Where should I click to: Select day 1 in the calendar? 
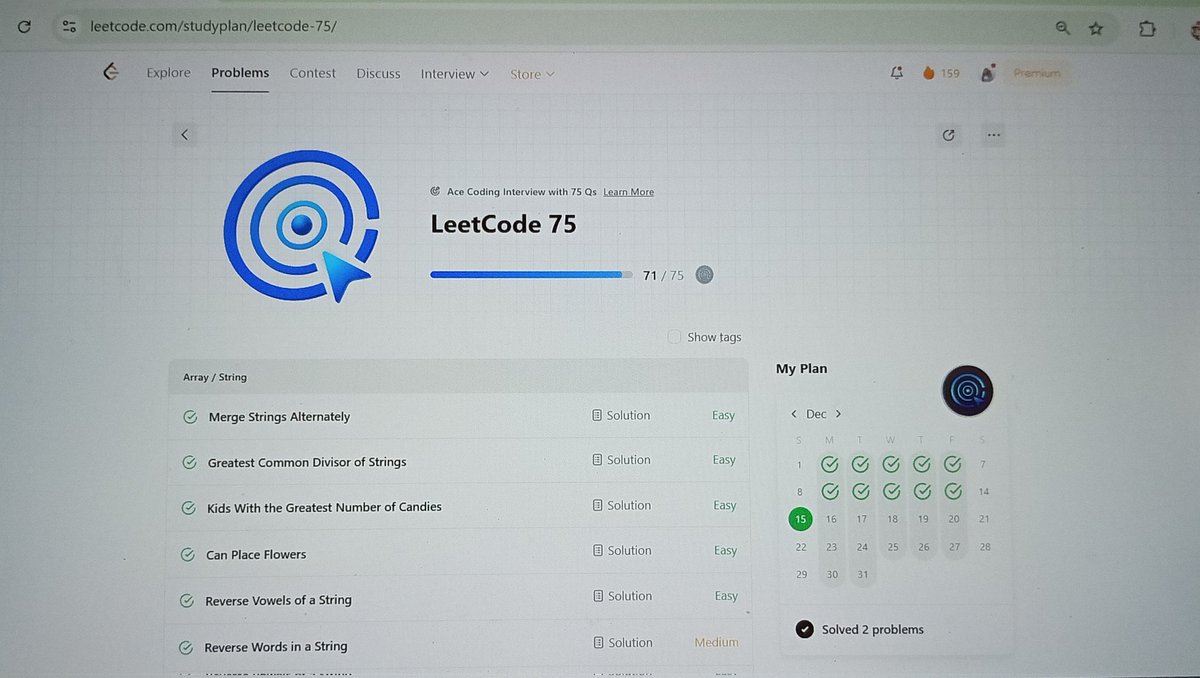point(799,464)
